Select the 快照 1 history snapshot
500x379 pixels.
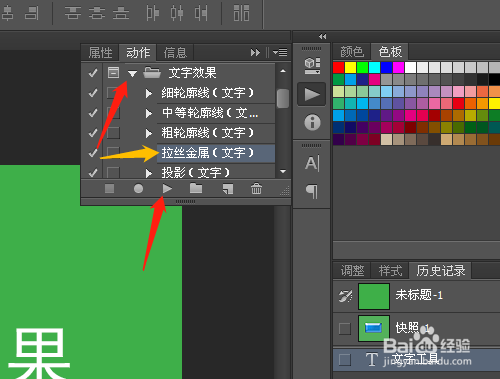(417, 329)
